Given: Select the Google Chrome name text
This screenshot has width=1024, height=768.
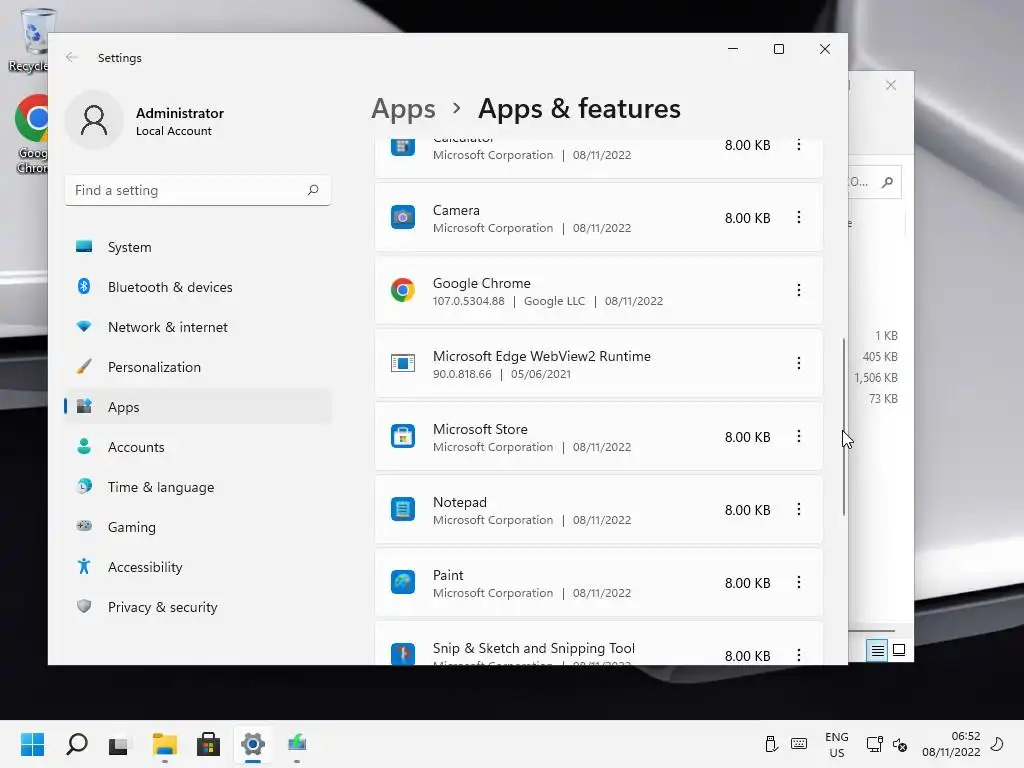Looking at the screenshot, I should click(481, 283).
